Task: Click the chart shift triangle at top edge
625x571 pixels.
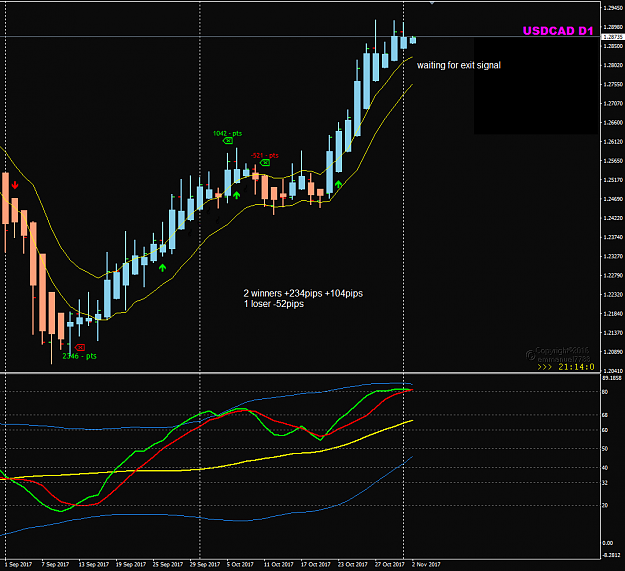Action: (432, 3)
